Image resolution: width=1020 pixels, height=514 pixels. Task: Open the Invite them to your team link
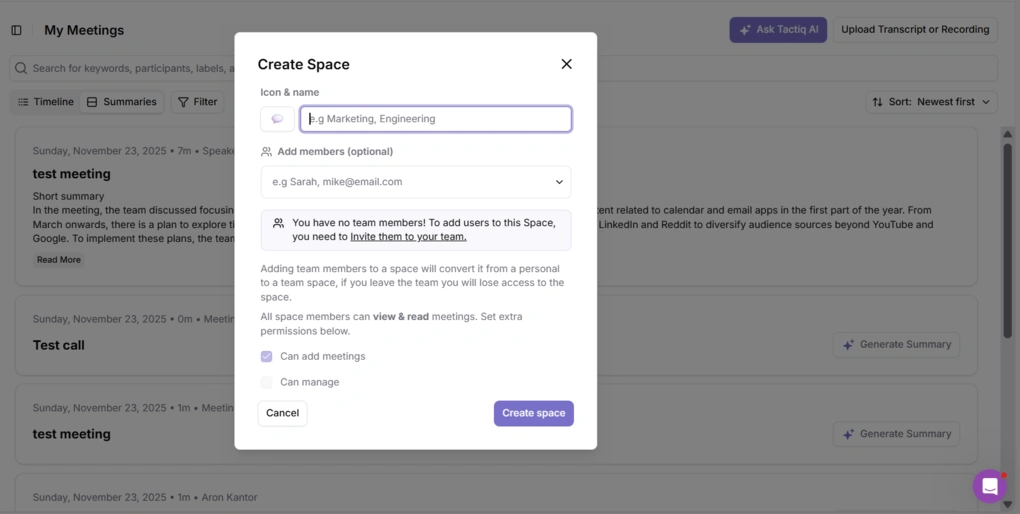[408, 237]
